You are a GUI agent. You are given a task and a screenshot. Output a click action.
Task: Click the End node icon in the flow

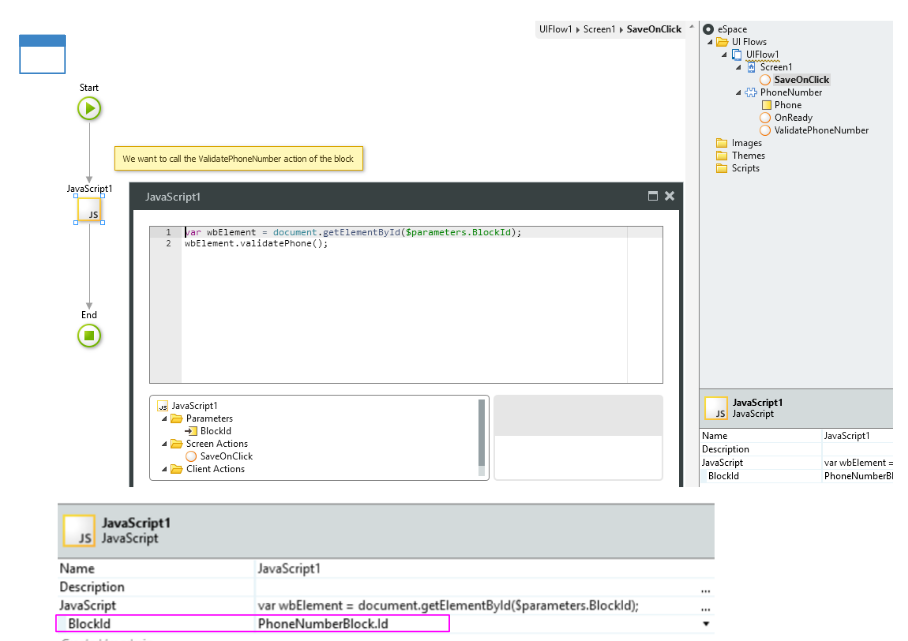(x=89, y=335)
